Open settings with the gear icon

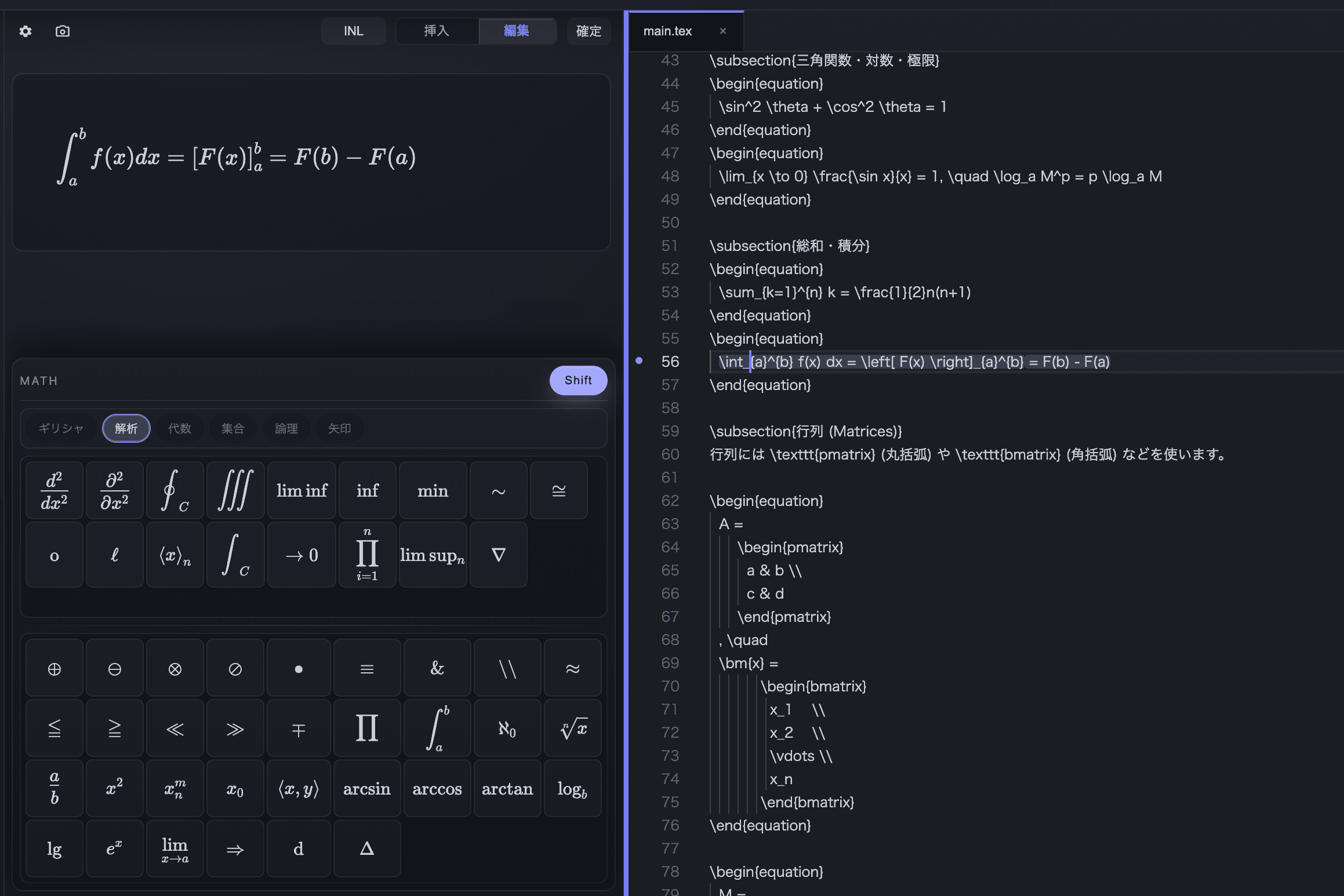tap(26, 31)
